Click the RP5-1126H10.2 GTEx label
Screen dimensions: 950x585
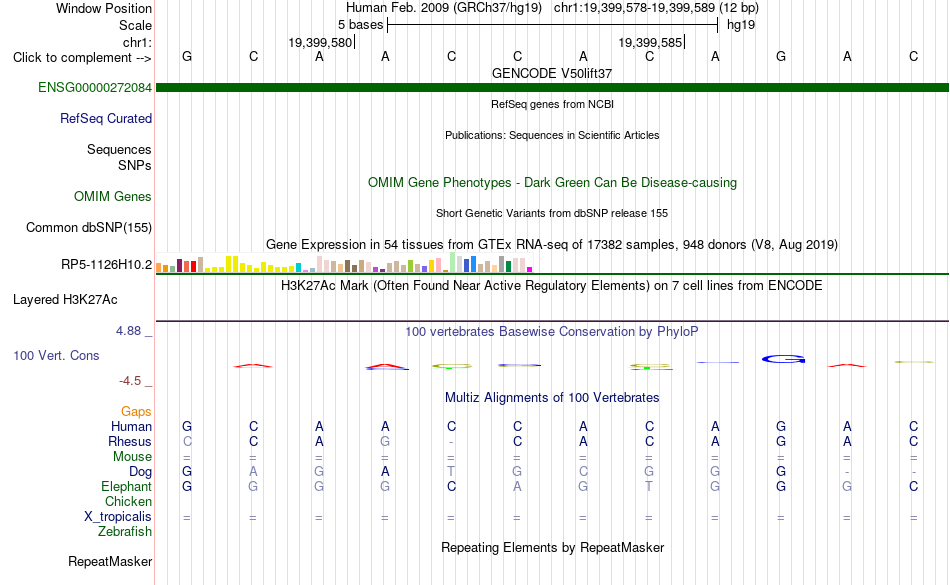(x=106, y=264)
